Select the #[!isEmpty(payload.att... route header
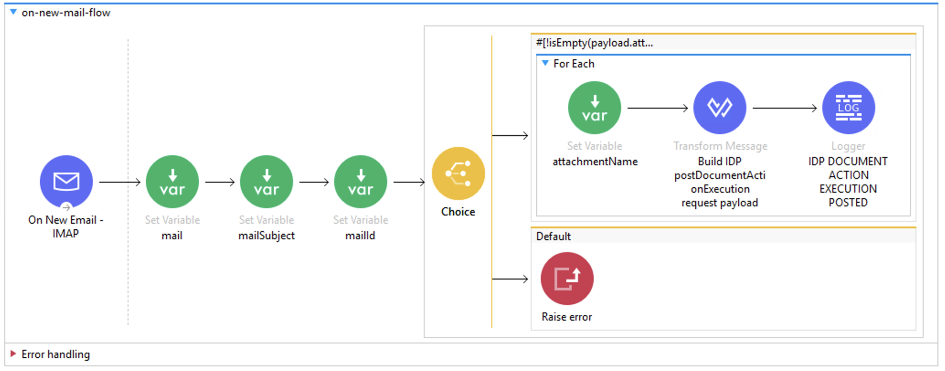This screenshot has height=371, width=945. [x=723, y=43]
